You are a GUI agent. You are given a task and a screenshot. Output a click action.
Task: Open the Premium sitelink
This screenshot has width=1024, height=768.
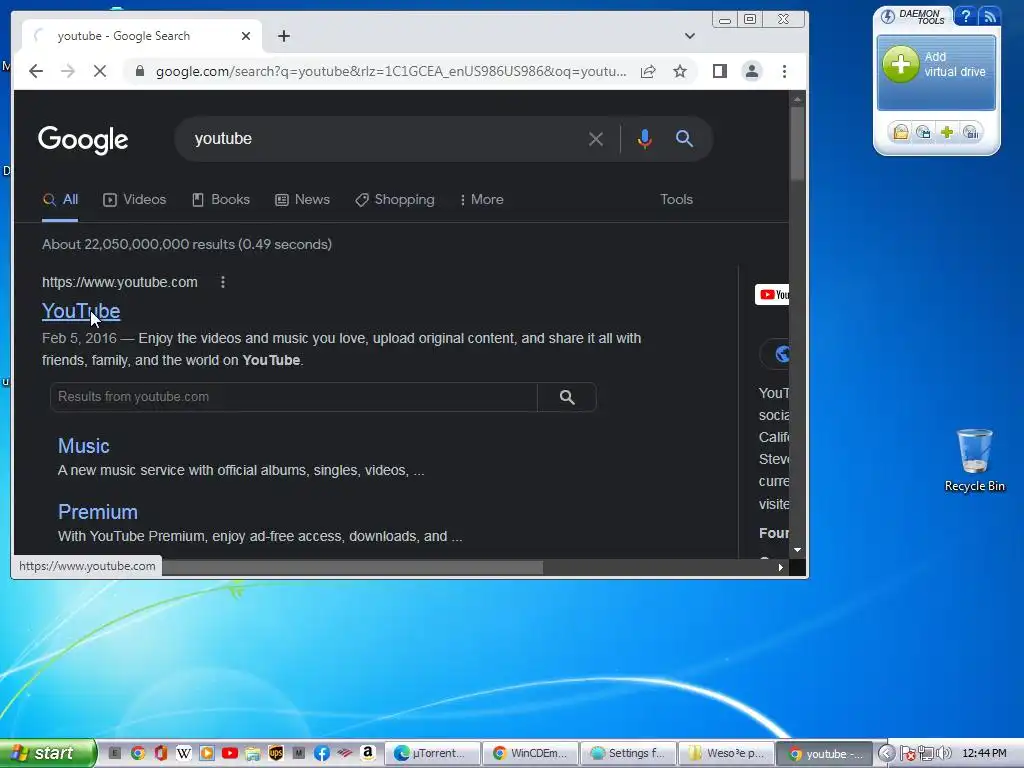click(98, 512)
